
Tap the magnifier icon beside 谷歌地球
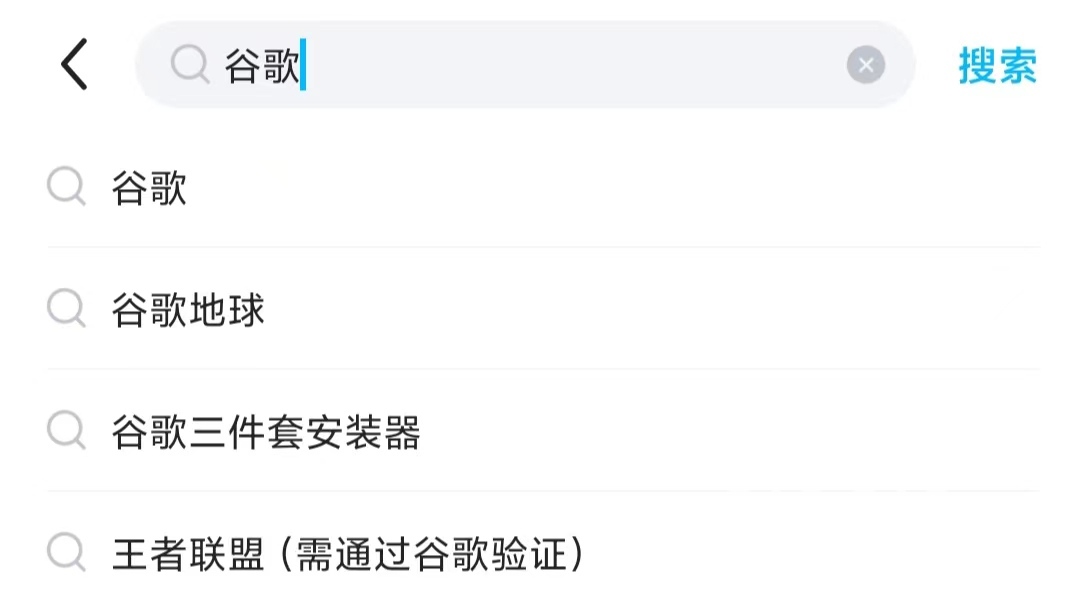pos(66,310)
